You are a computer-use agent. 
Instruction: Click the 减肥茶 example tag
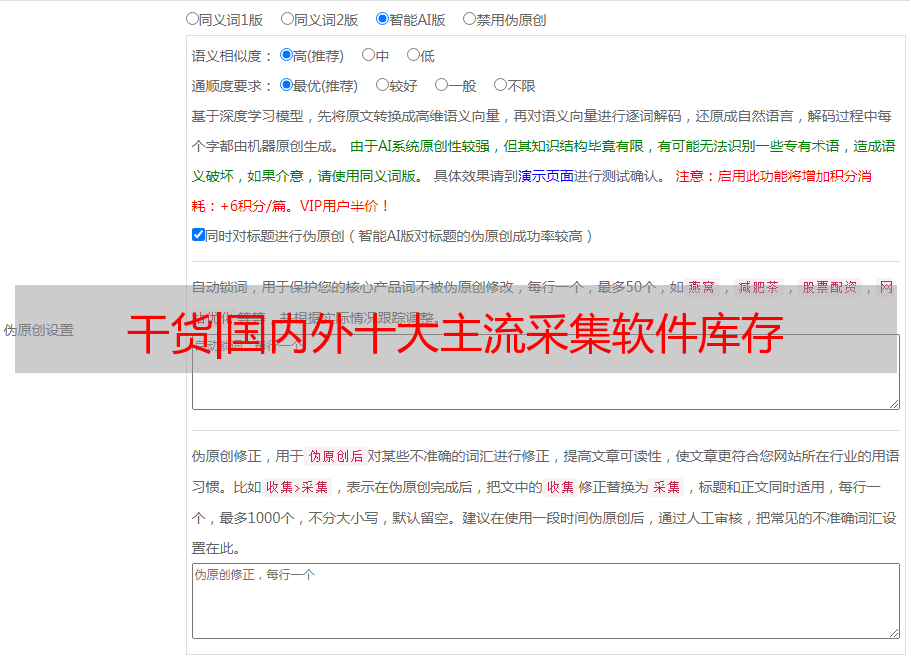click(759, 287)
